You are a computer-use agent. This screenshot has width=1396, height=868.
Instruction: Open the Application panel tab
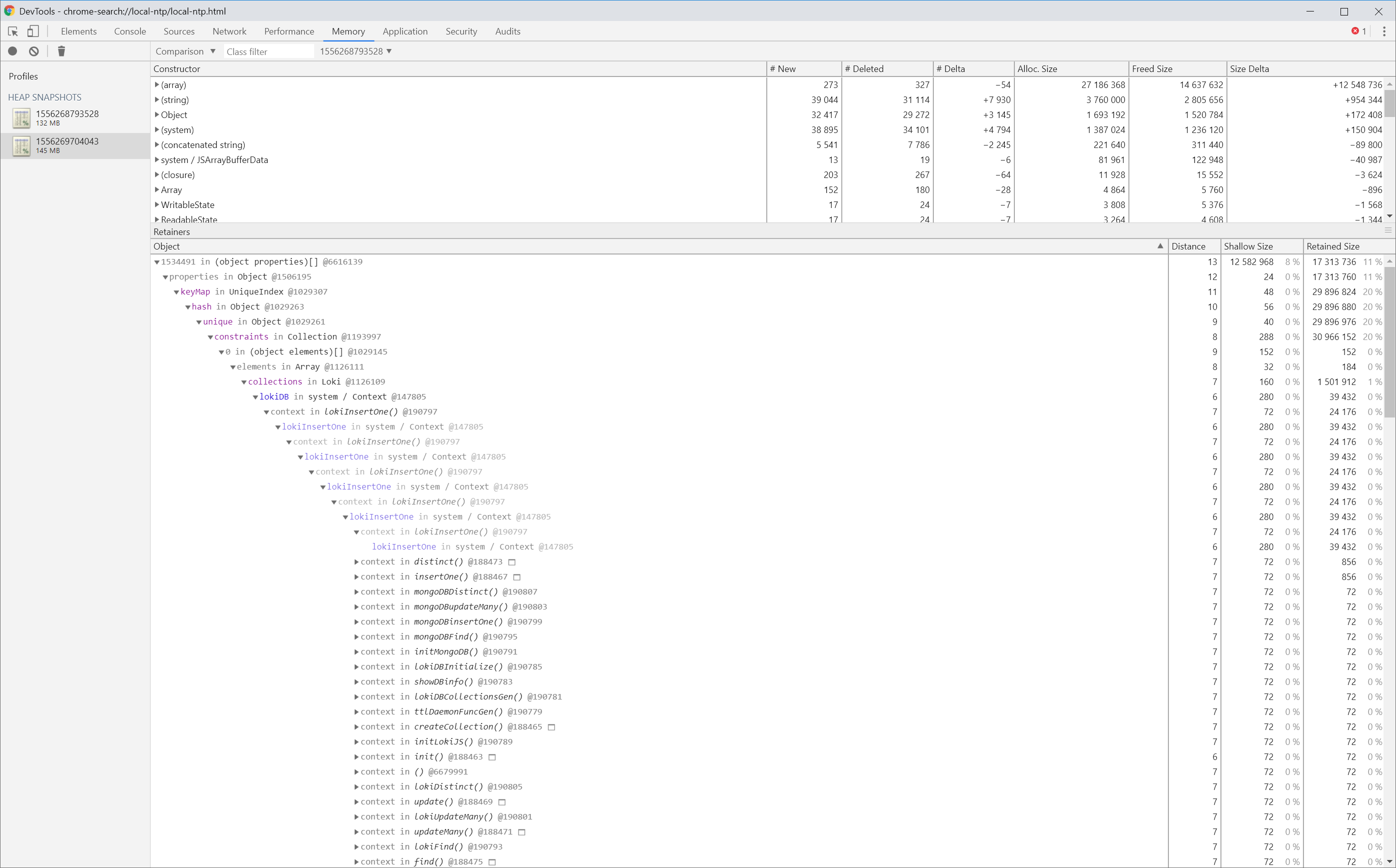click(x=405, y=31)
